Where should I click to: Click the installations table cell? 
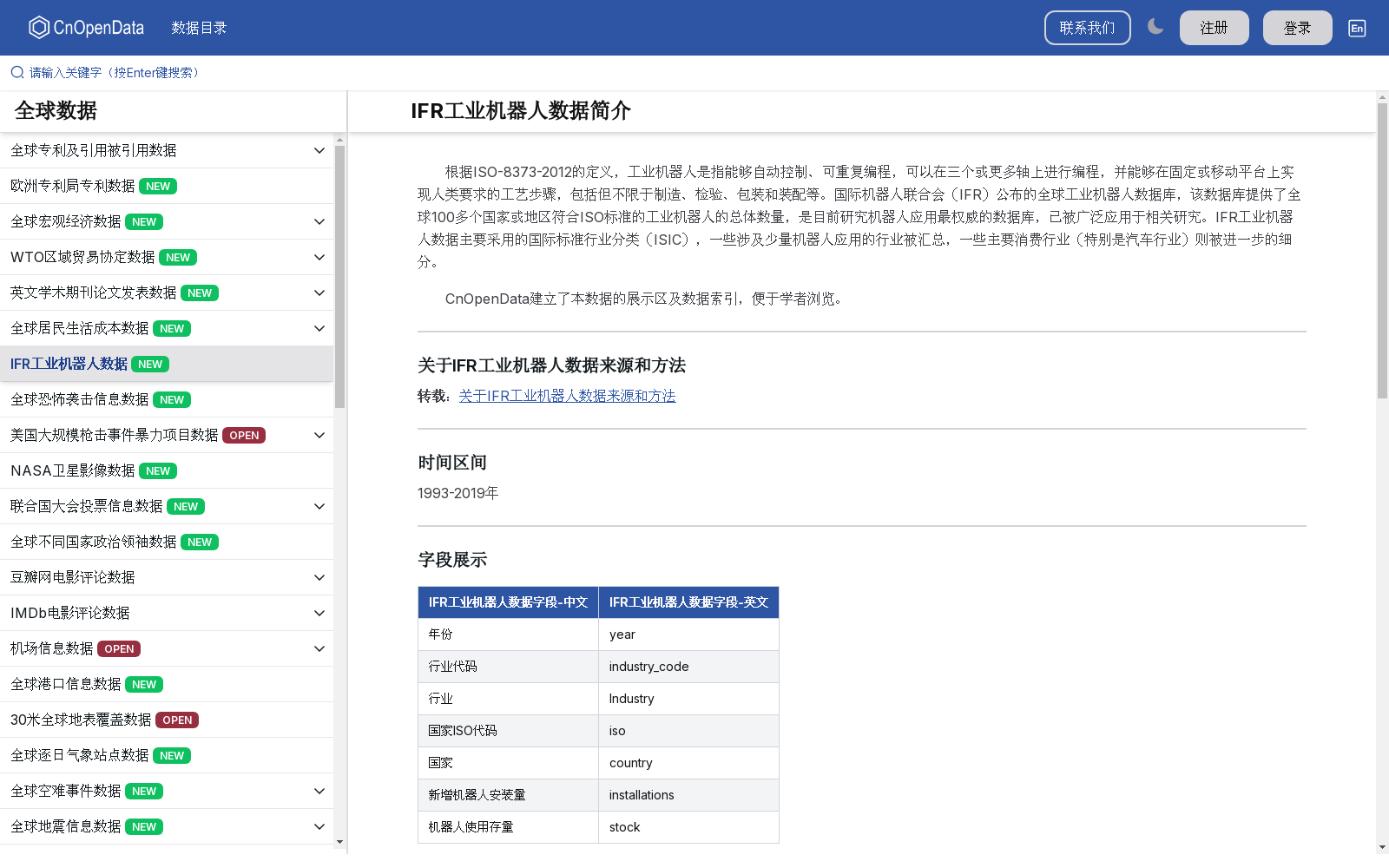coord(688,795)
